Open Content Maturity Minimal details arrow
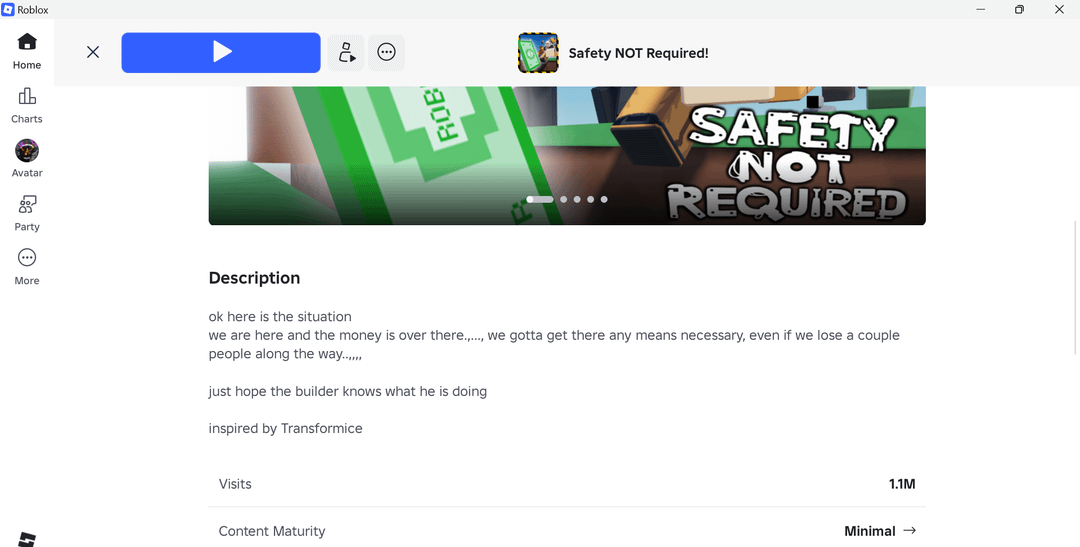 tap(910, 530)
